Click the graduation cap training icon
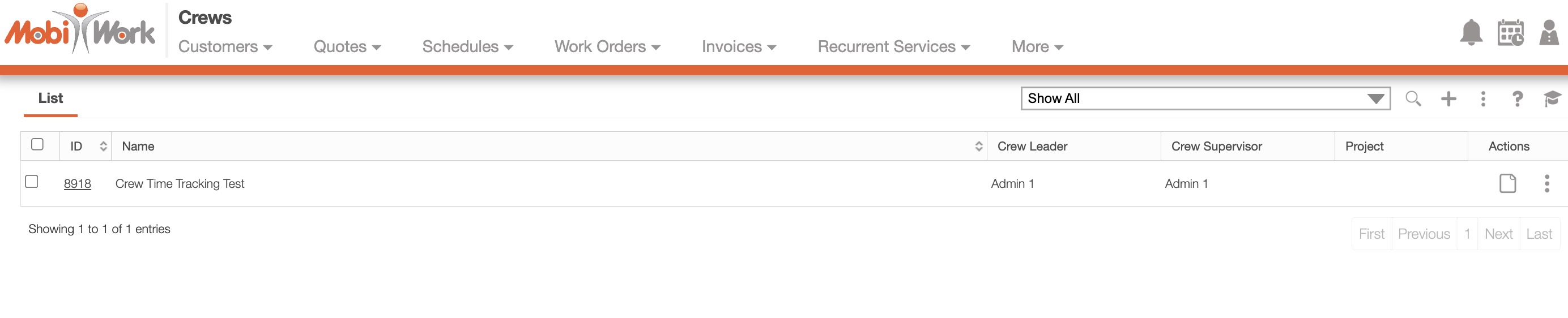The width and height of the screenshot is (1568, 318). click(x=1552, y=98)
